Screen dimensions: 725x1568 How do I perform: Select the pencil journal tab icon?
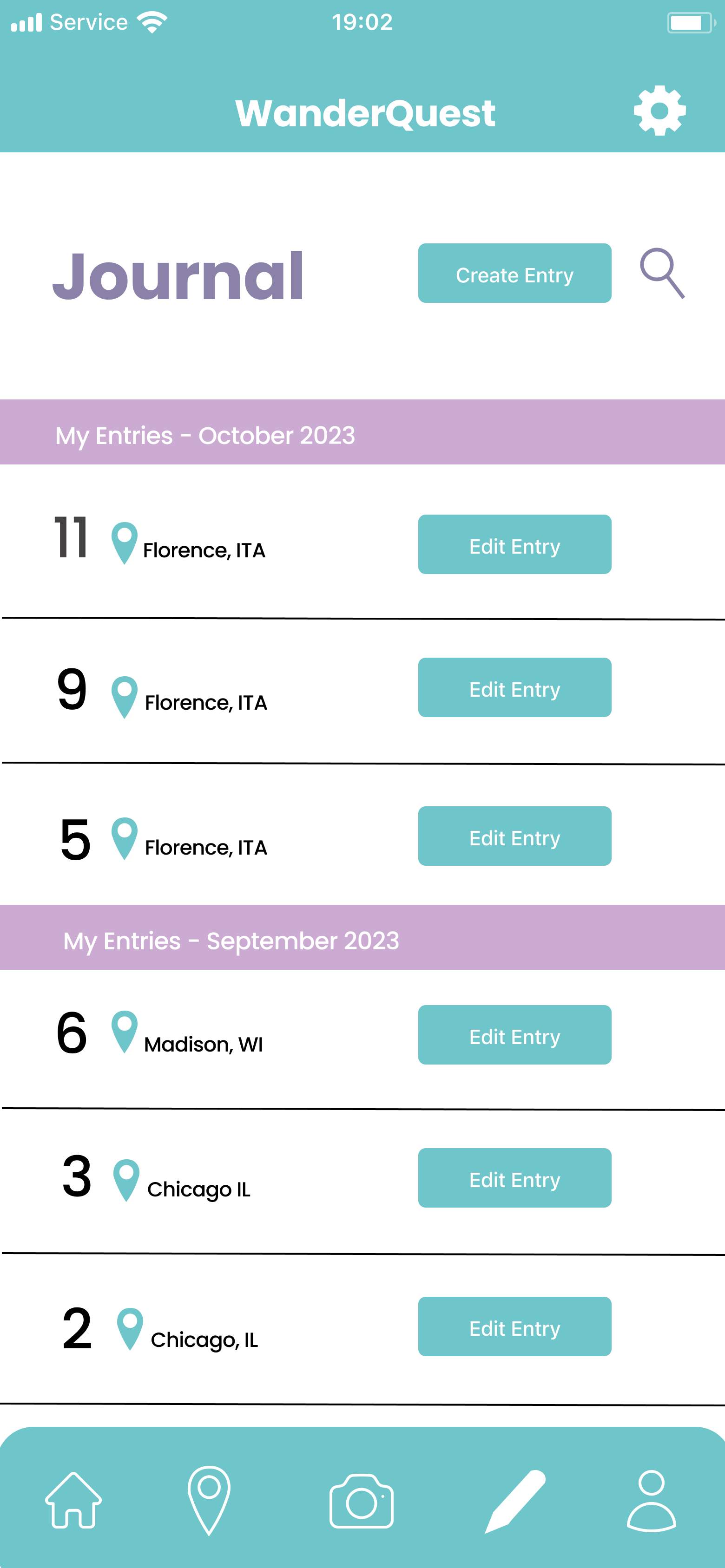click(x=515, y=1501)
